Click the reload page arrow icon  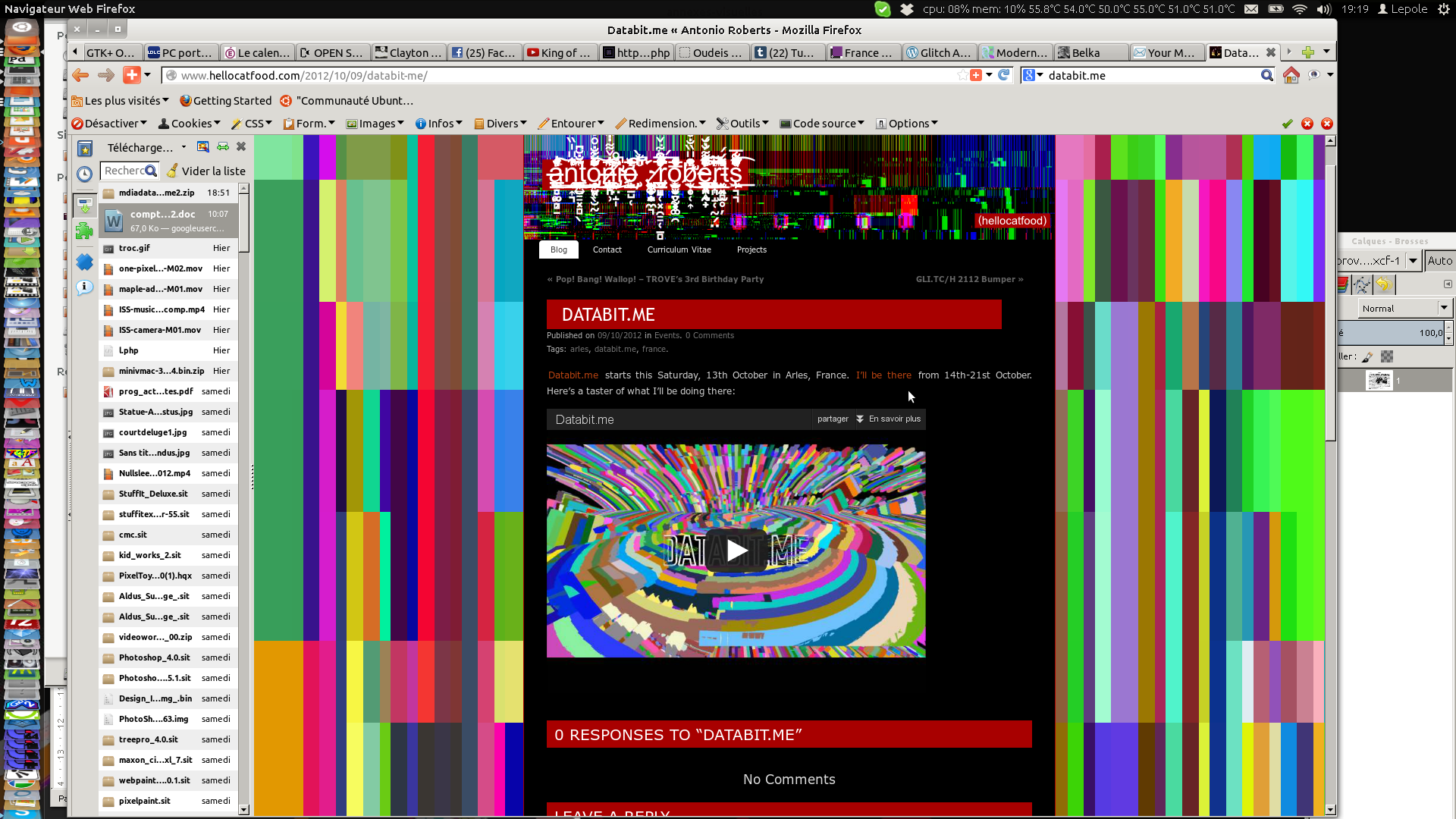click(x=1004, y=75)
